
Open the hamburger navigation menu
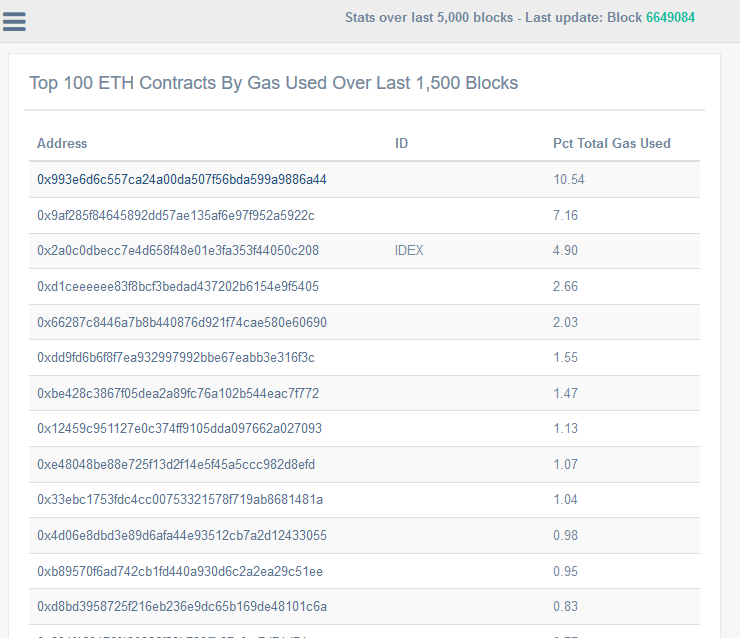(x=14, y=20)
